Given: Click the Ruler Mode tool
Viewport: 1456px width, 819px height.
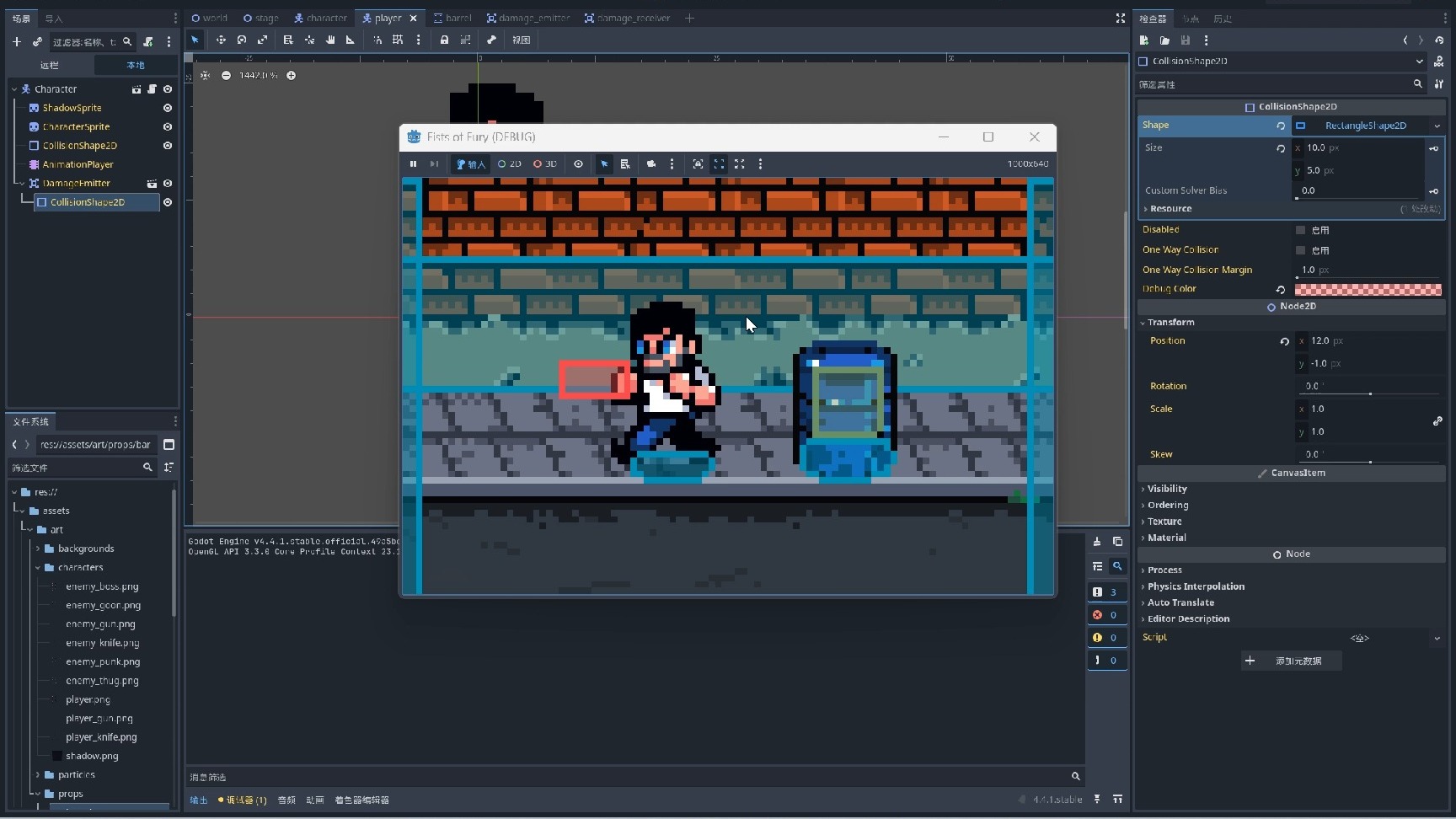Looking at the screenshot, I should tap(351, 40).
